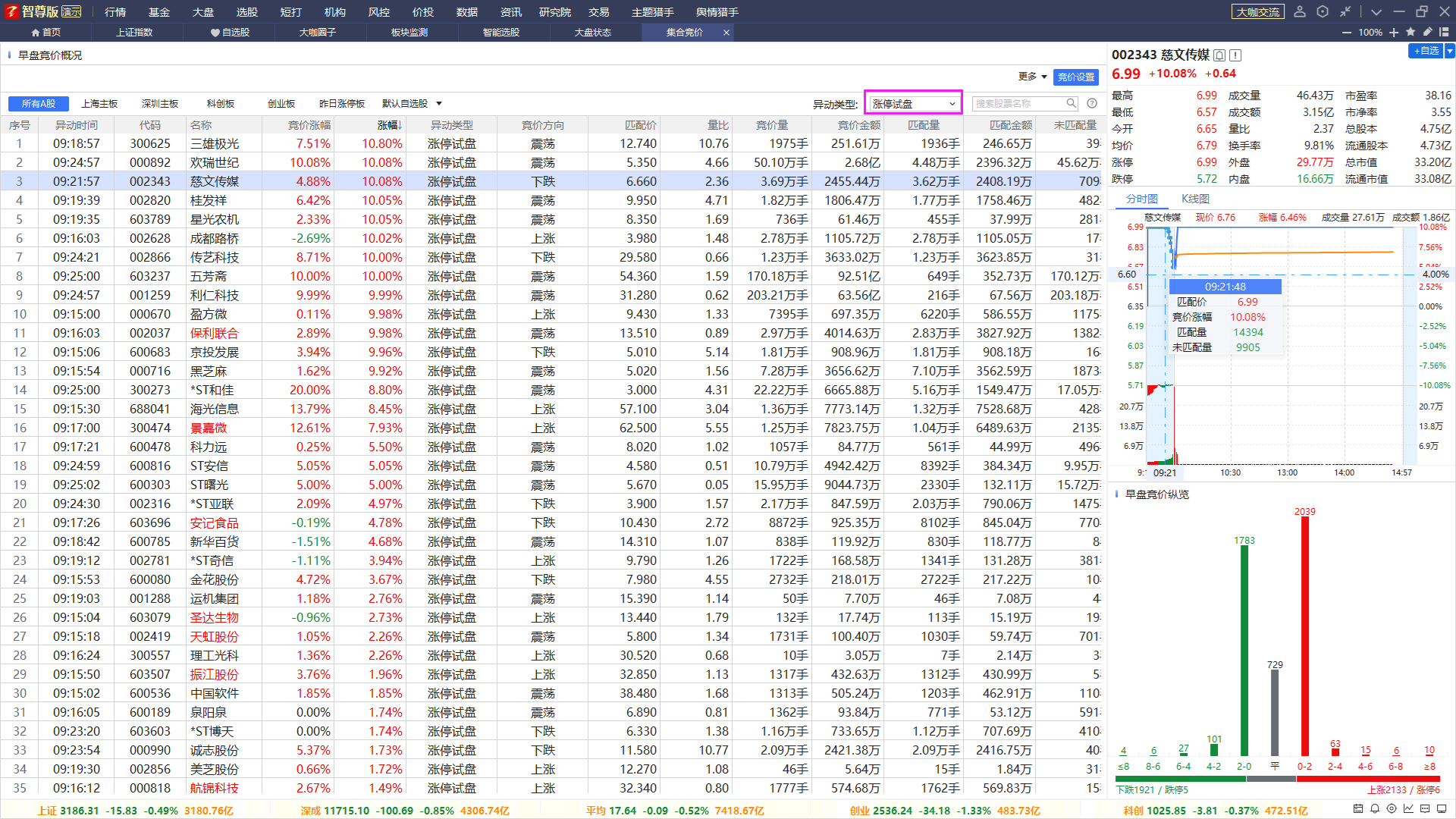
Task: Open the 自选股 tab
Action: 230,33
